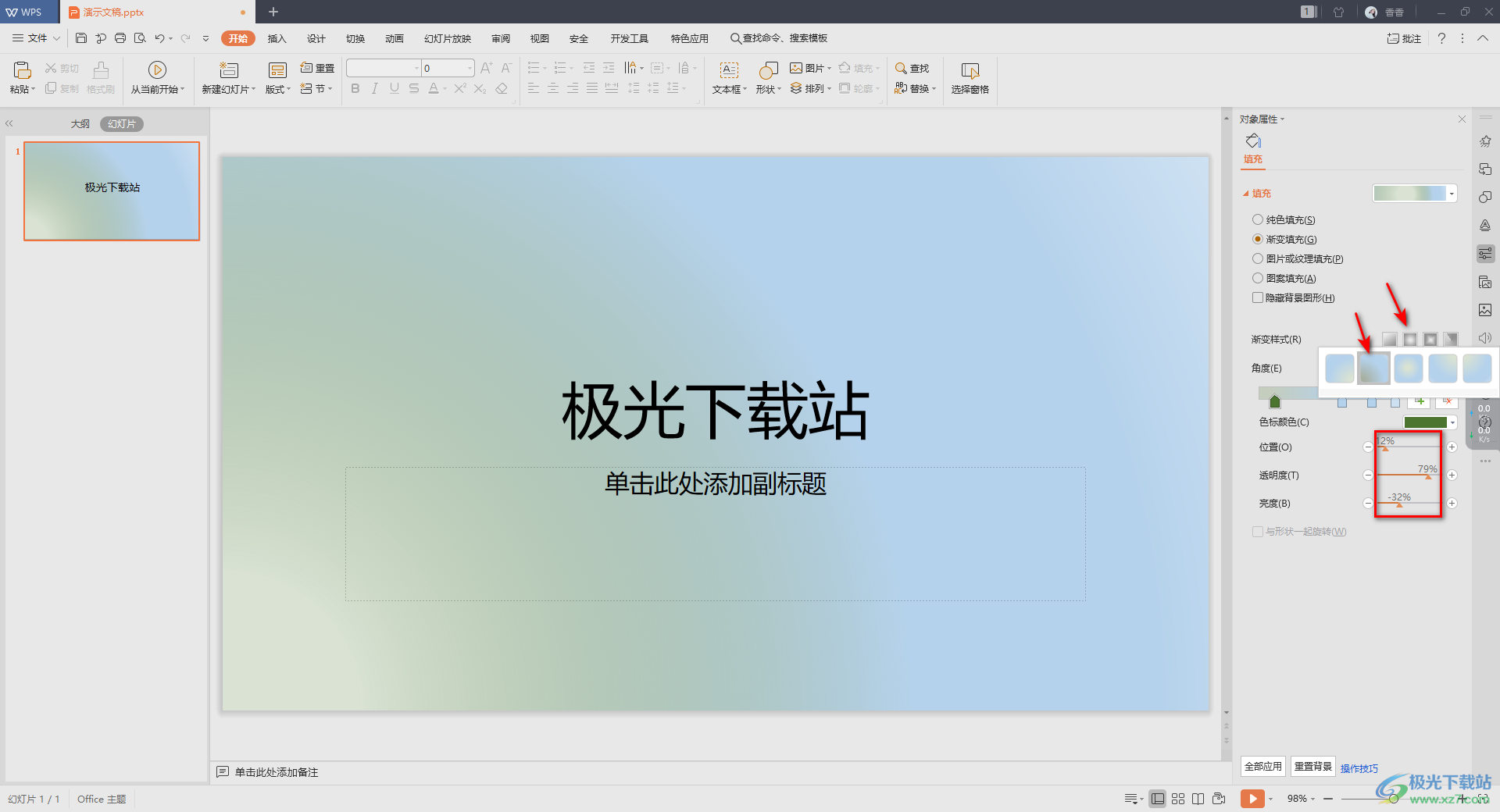Open the zoom percentage 98% dropdown
Screen dimensions: 1500x812
pyautogui.click(x=1301, y=799)
